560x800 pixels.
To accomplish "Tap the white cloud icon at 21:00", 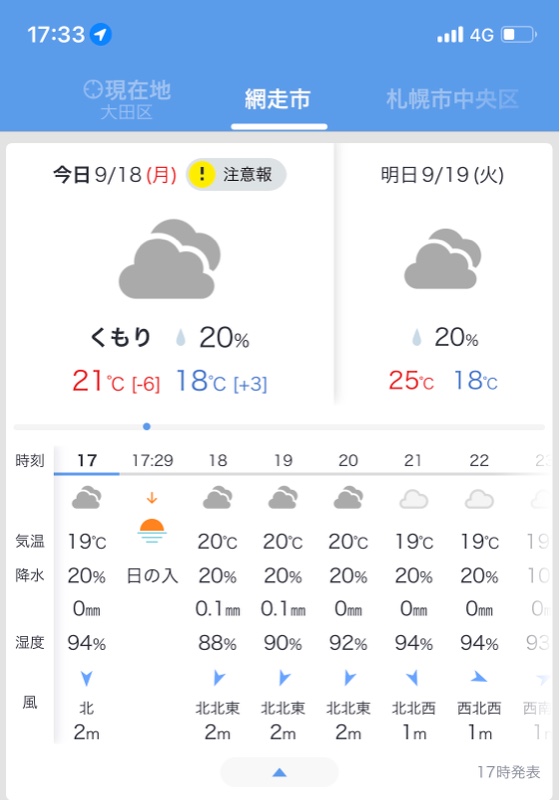I will [x=414, y=499].
